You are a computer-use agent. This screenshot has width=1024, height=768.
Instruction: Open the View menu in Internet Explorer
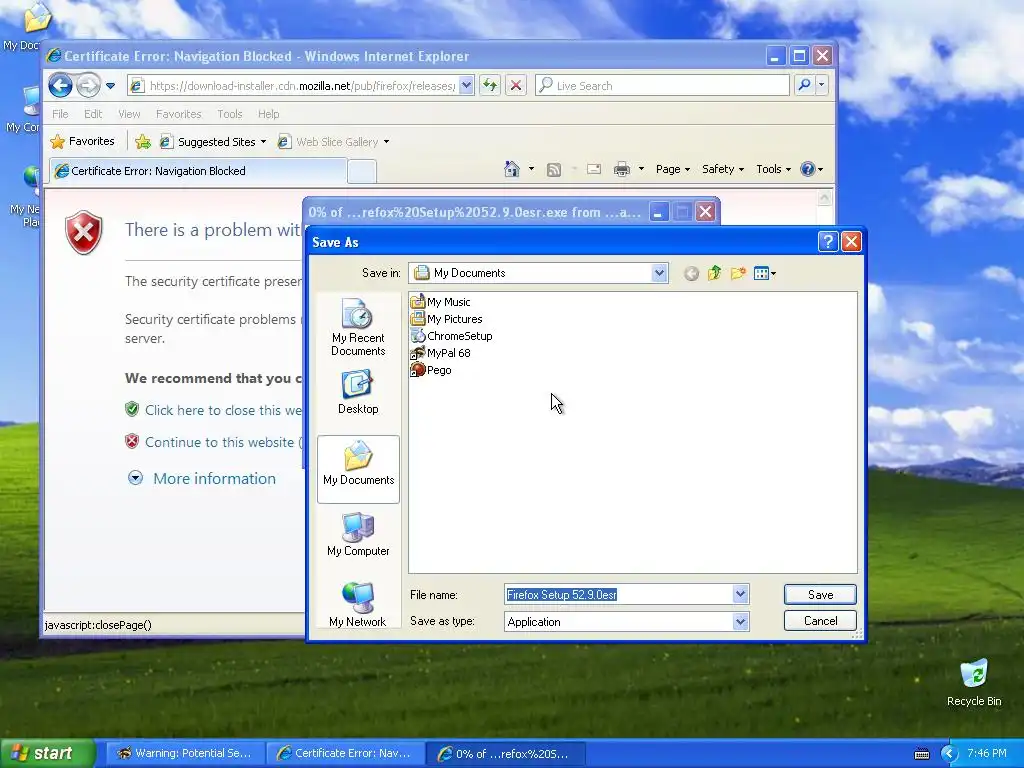click(129, 114)
